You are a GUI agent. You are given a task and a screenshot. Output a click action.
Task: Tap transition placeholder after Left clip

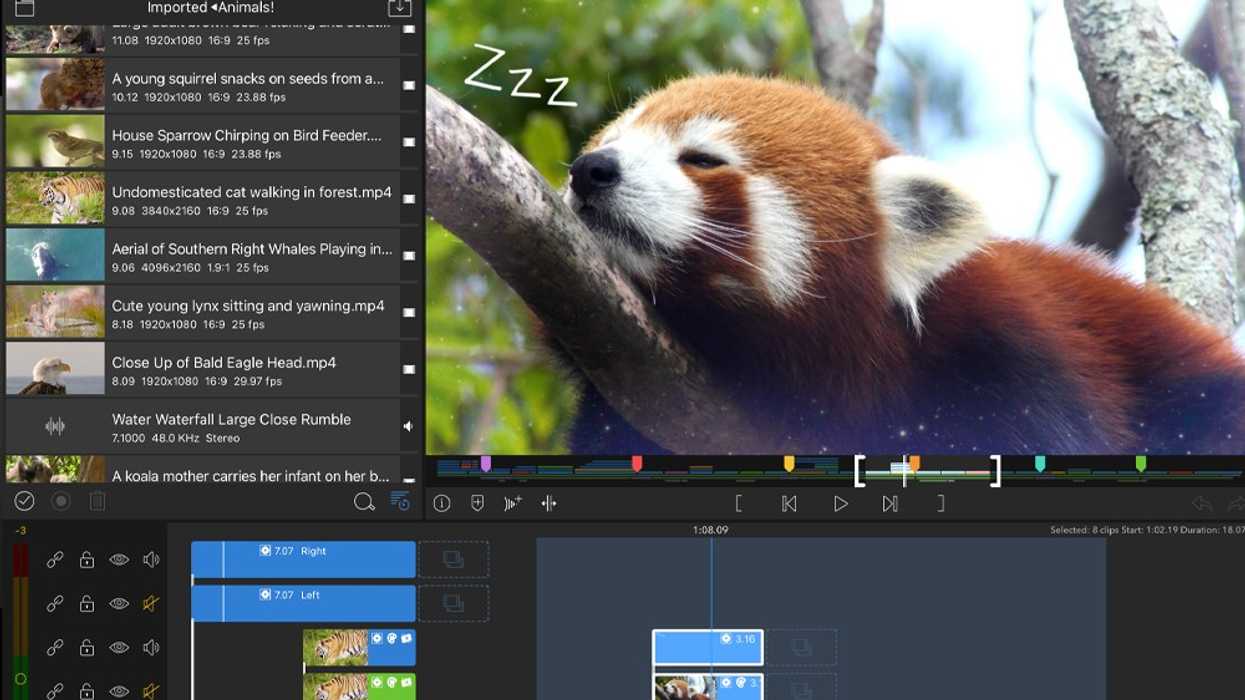click(453, 604)
